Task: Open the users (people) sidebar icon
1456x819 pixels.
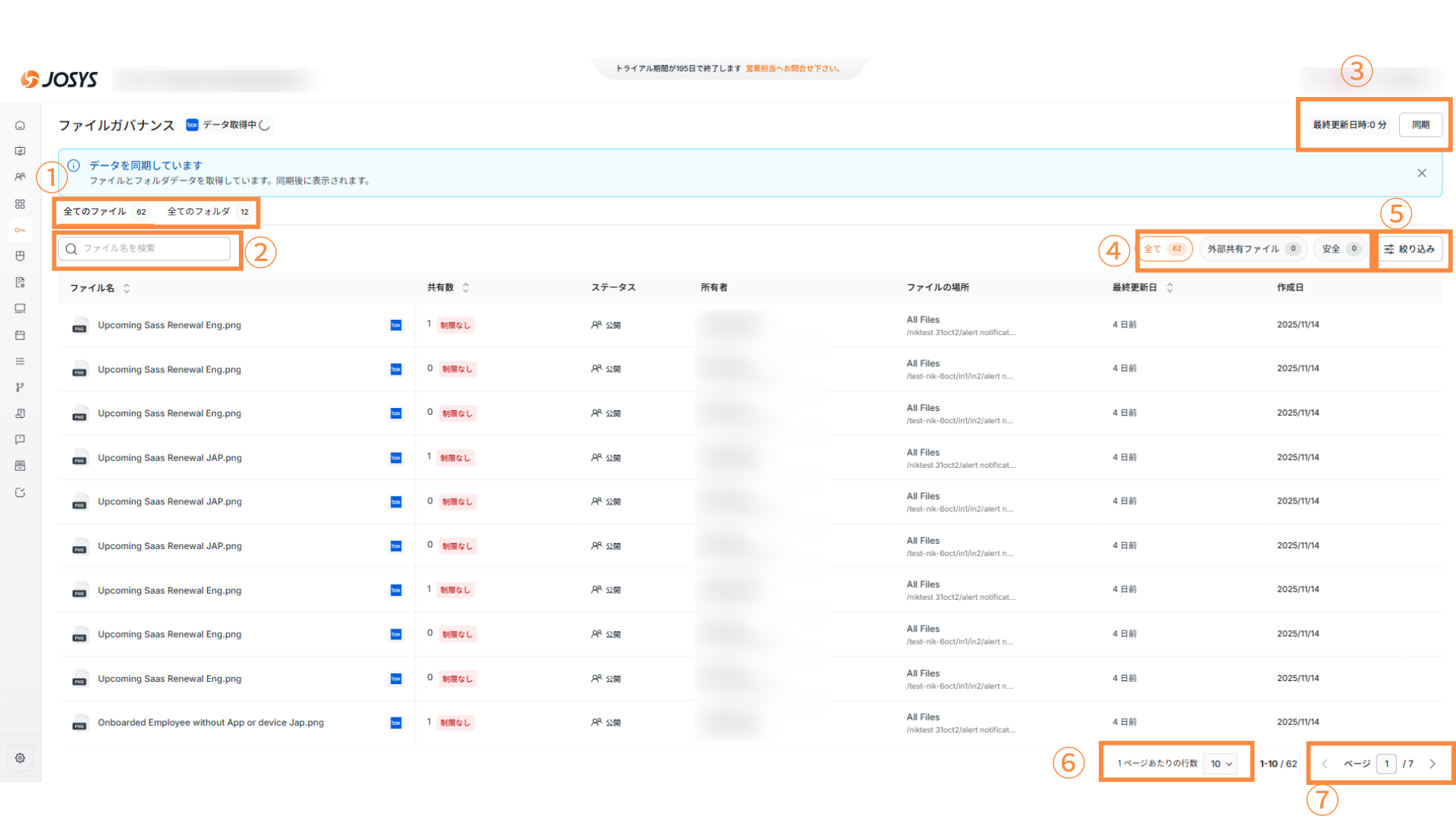Action: coord(20,177)
